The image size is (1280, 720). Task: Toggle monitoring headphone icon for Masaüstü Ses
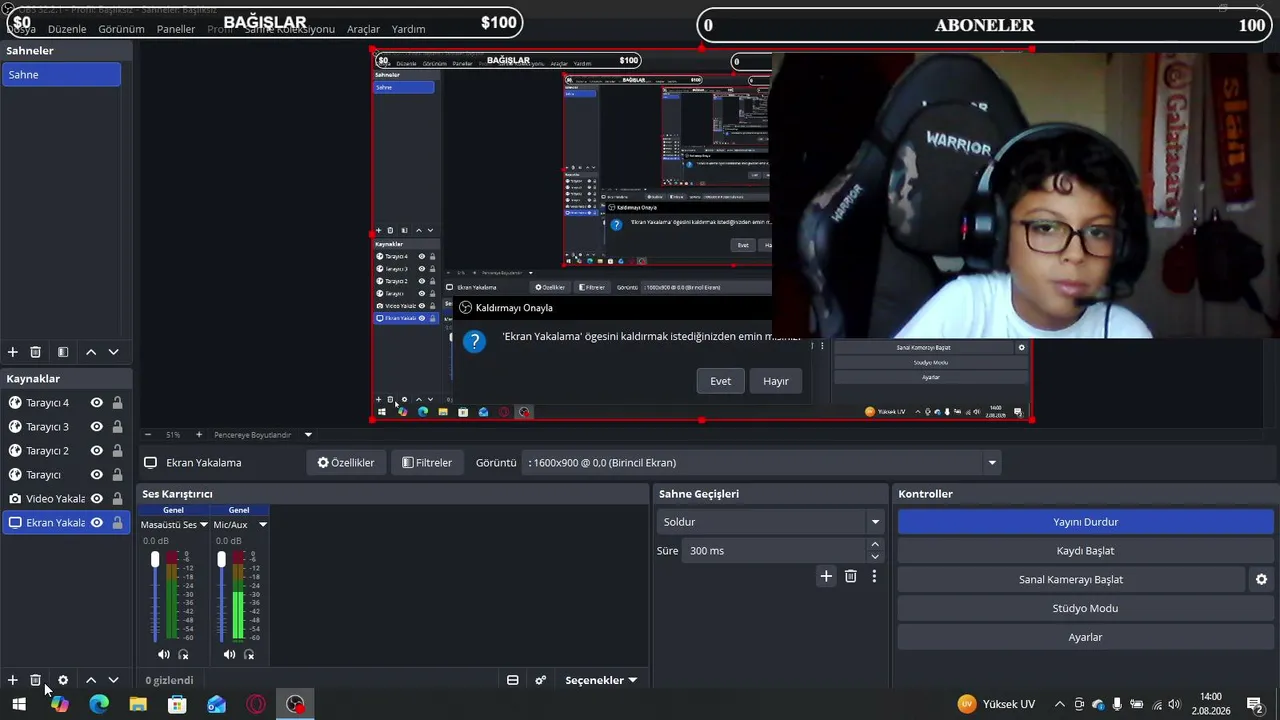coord(183,654)
